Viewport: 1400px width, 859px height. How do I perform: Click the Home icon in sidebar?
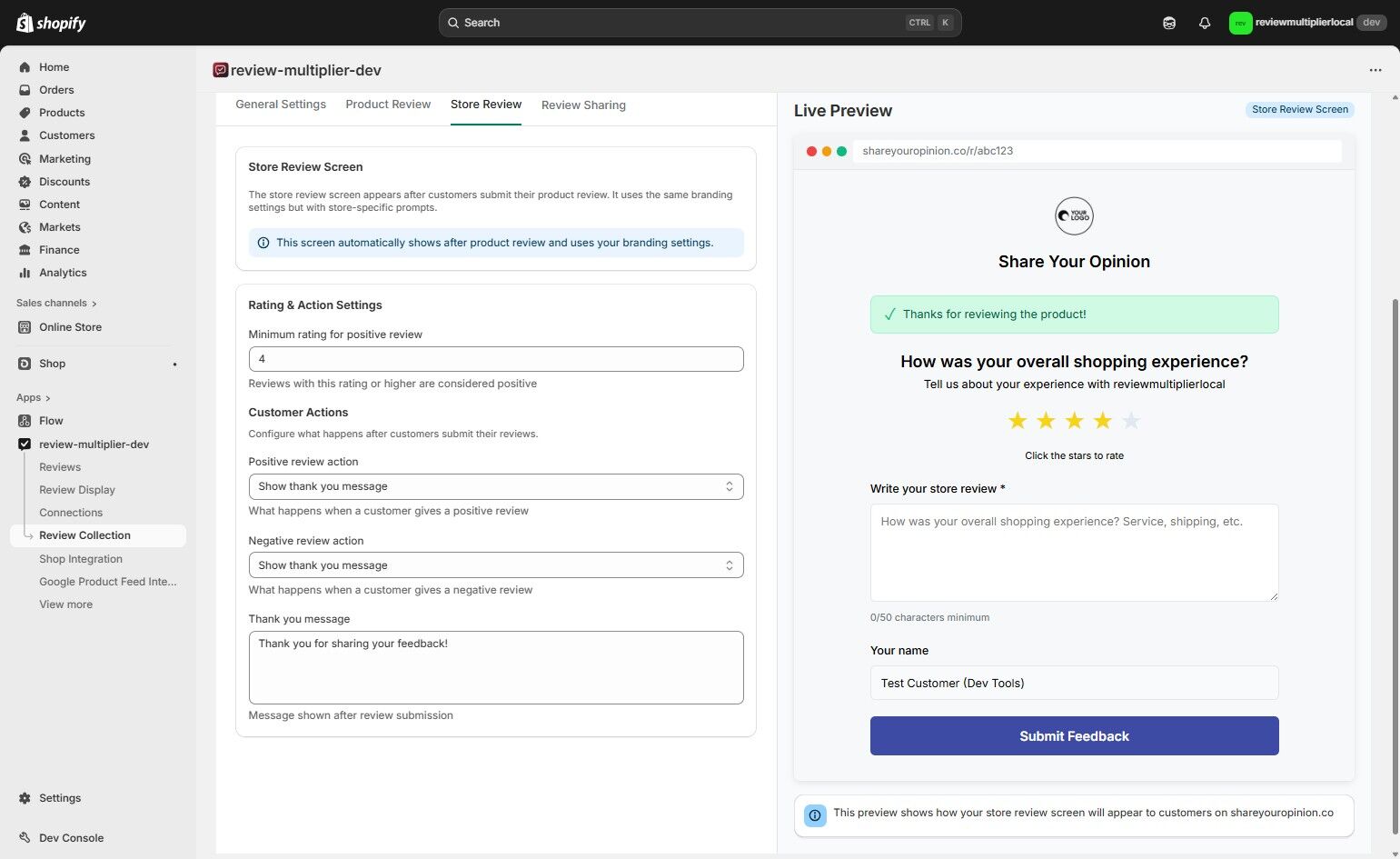pyautogui.click(x=25, y=67)
